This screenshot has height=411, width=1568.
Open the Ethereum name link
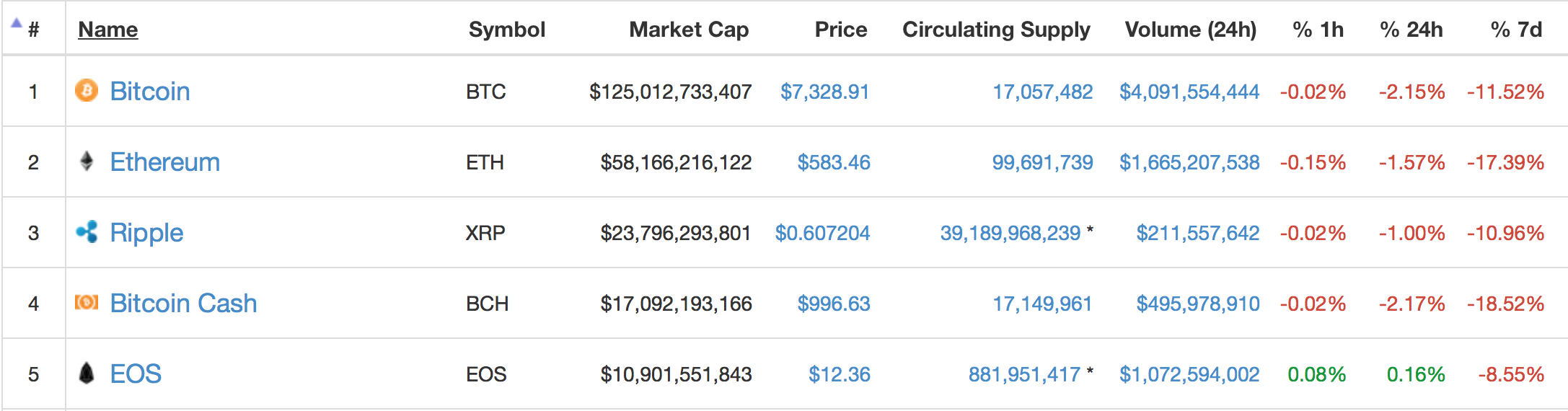(x=164, y=162)
